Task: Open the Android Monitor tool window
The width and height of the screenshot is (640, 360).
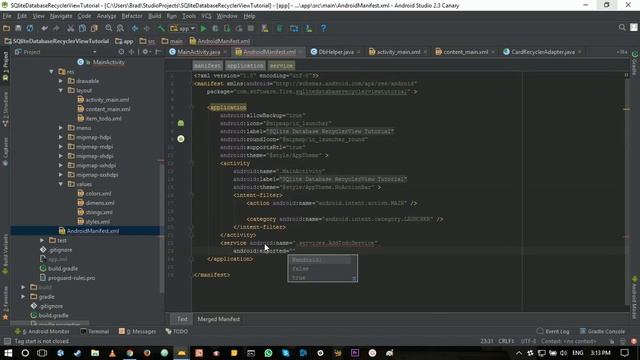Action: pyautogui.click(x=42, y=331)
